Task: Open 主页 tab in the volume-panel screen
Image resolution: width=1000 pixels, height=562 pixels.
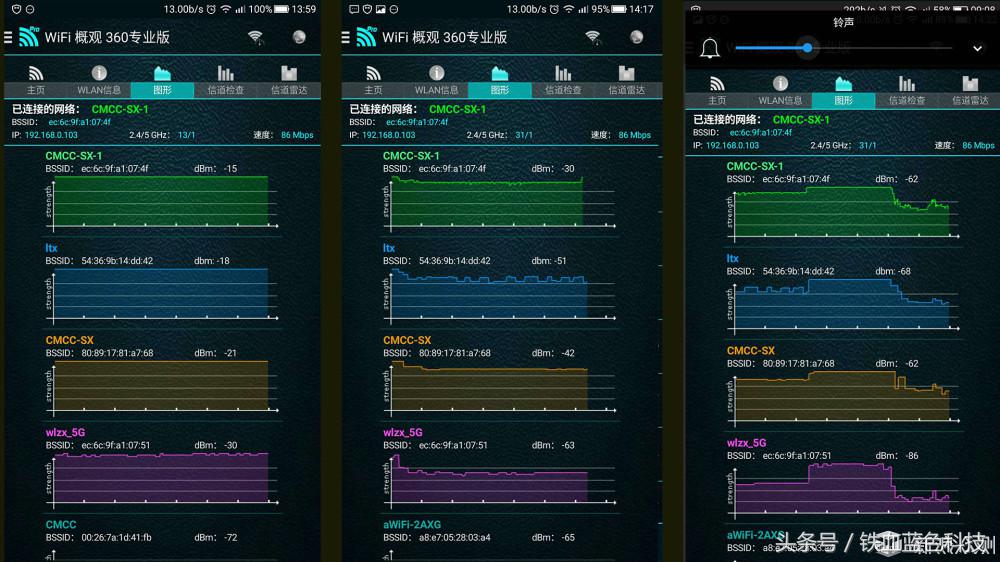Action: pyautogui.click(x=717, y=91)
